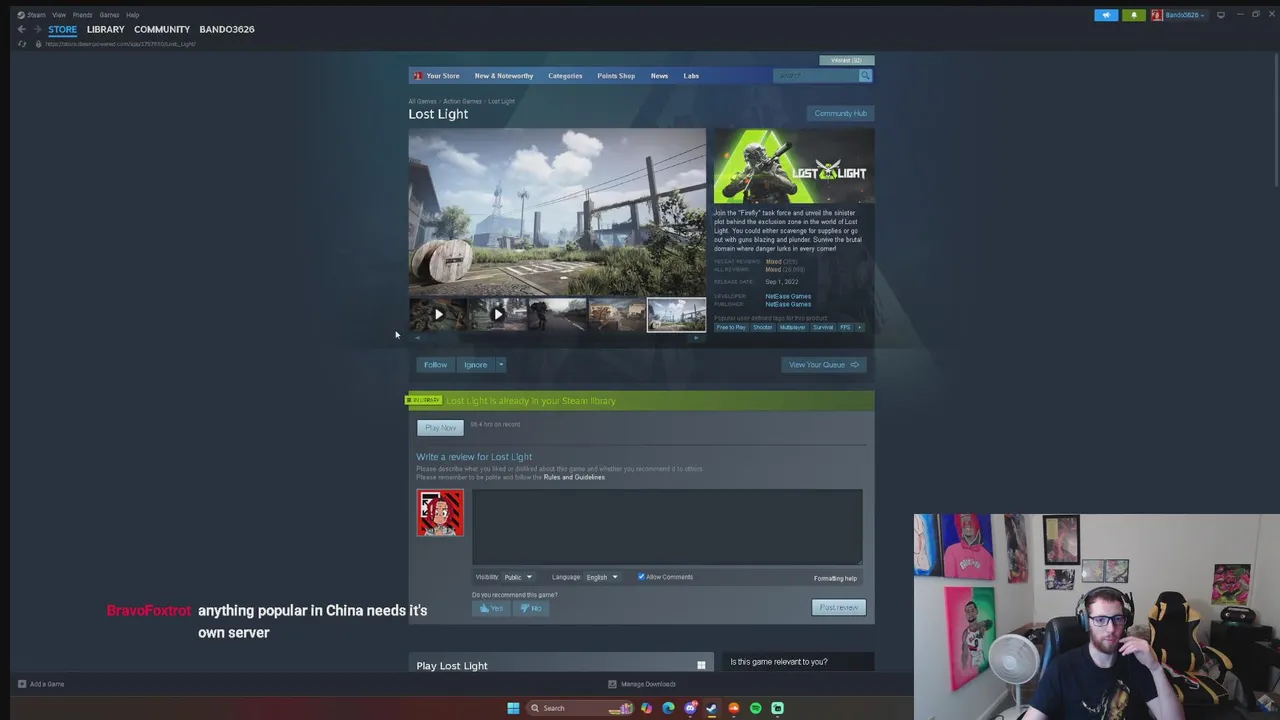Screen dimensions: 1280x720
Task: Switch to the LIBRARY tab
Action: pos(105,29)
